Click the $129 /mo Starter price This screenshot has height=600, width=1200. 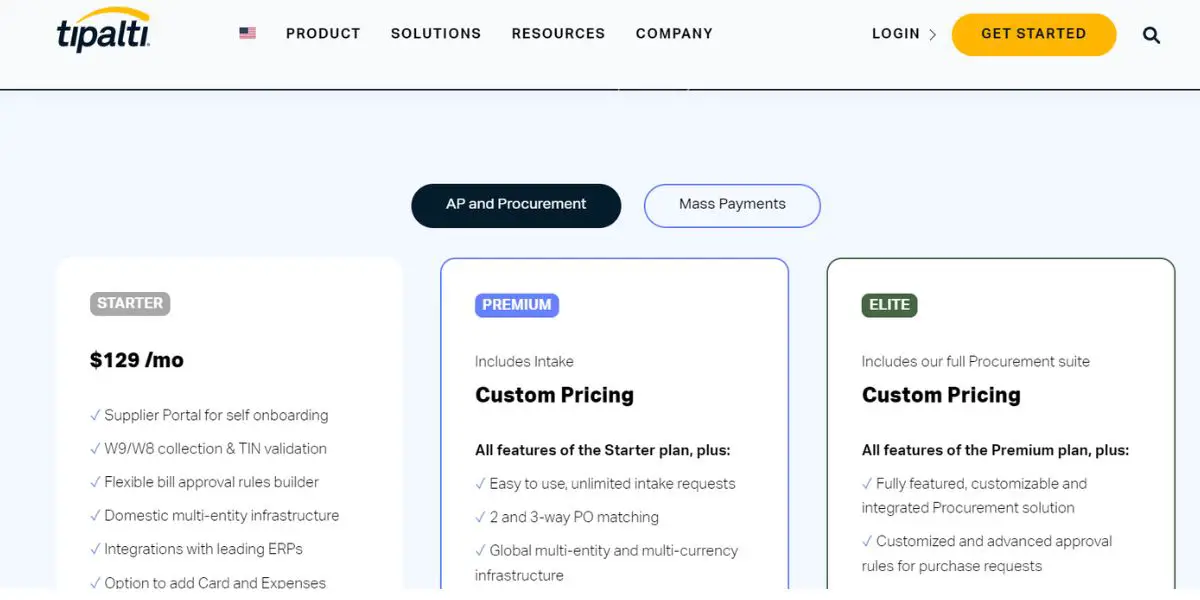(137, 360)
